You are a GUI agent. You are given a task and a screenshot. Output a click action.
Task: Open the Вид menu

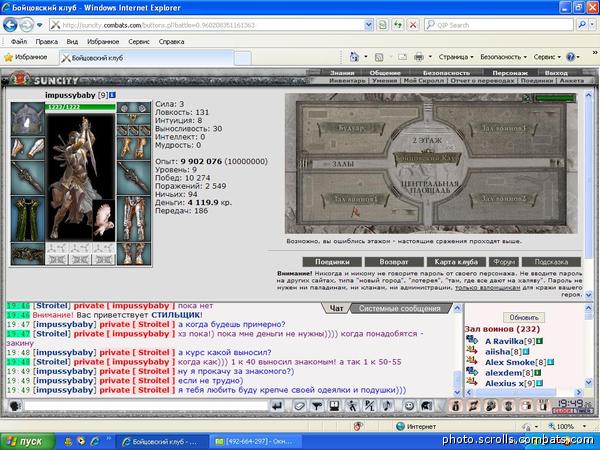pos(72,41)
